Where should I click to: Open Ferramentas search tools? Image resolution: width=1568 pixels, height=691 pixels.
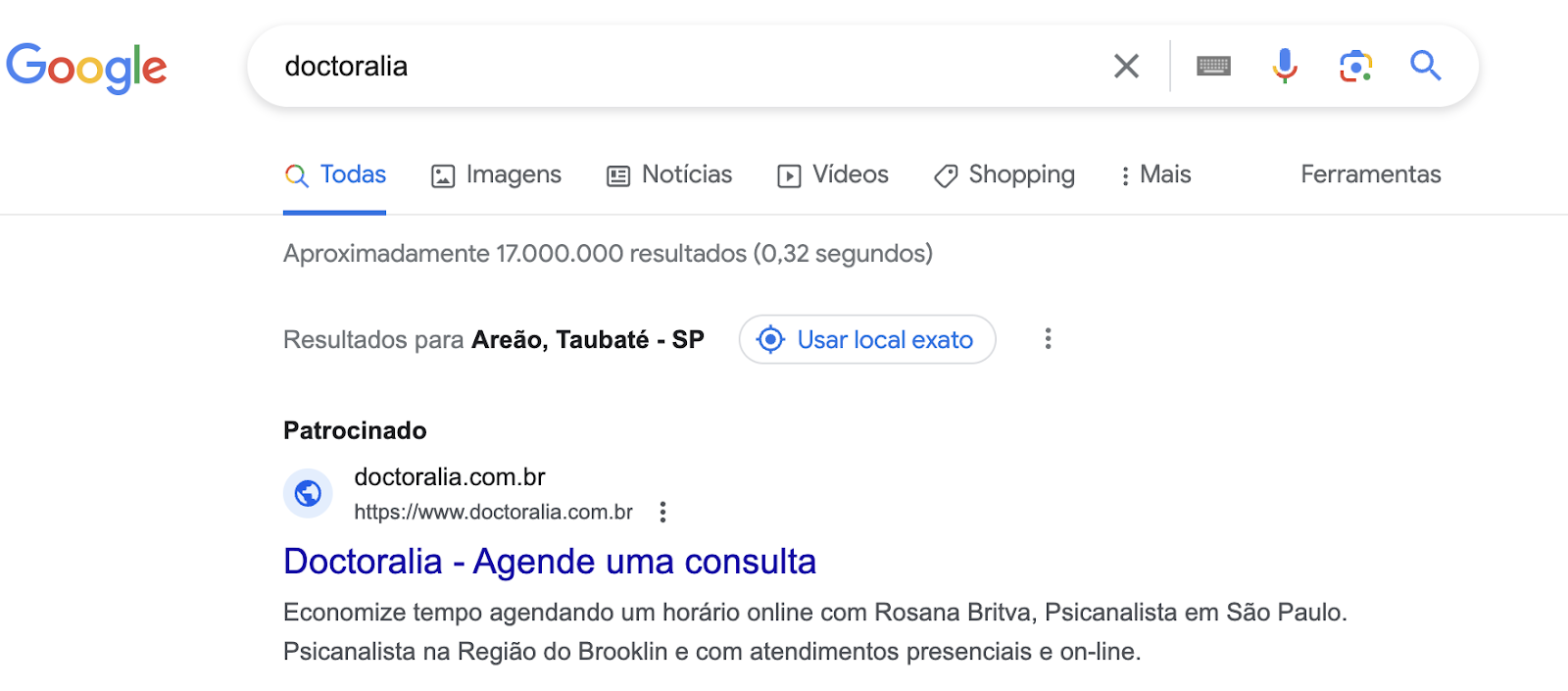[1371, 174]
